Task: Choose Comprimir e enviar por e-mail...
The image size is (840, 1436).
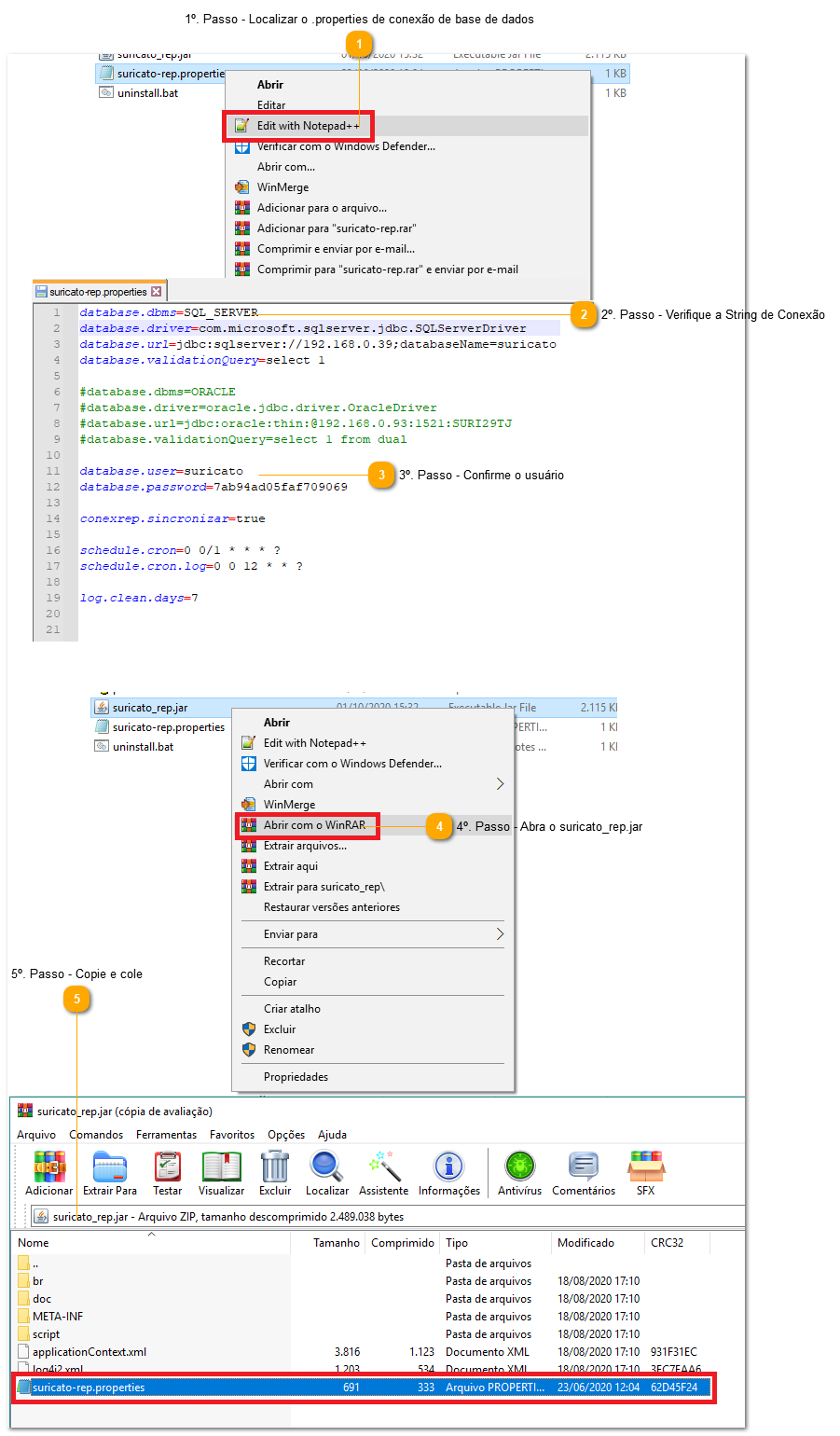Action: click(x=336, y=249)
